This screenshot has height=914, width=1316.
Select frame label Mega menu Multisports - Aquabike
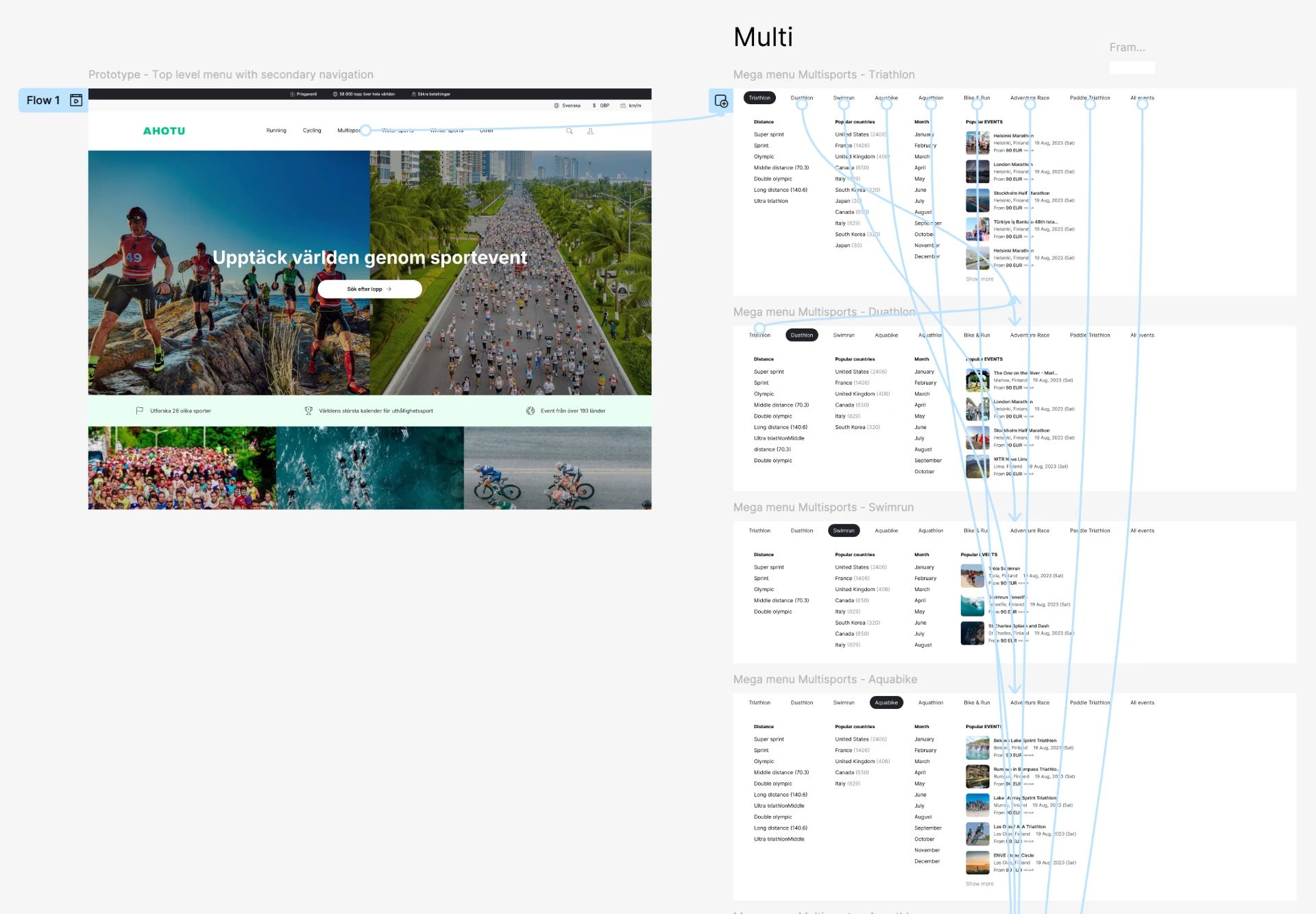click(x=825, y=680)
